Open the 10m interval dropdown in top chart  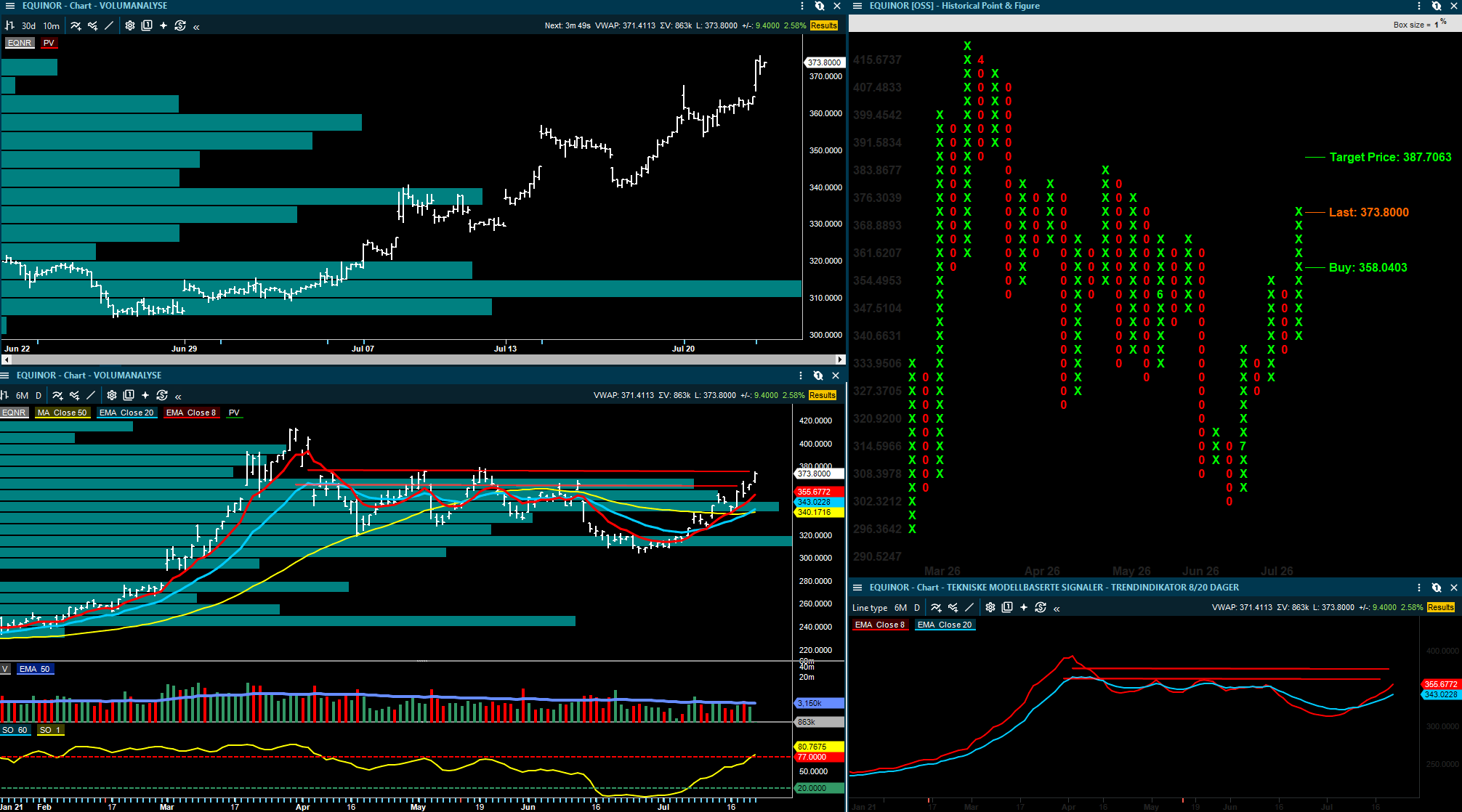click(51, 25)
